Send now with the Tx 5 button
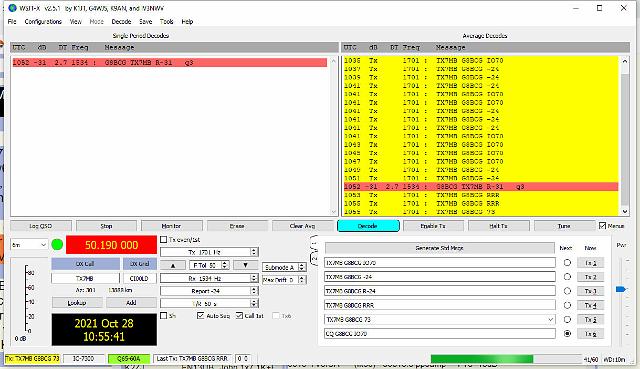The image size is (640, 369). pyautogui.click(x=591, y=319)
